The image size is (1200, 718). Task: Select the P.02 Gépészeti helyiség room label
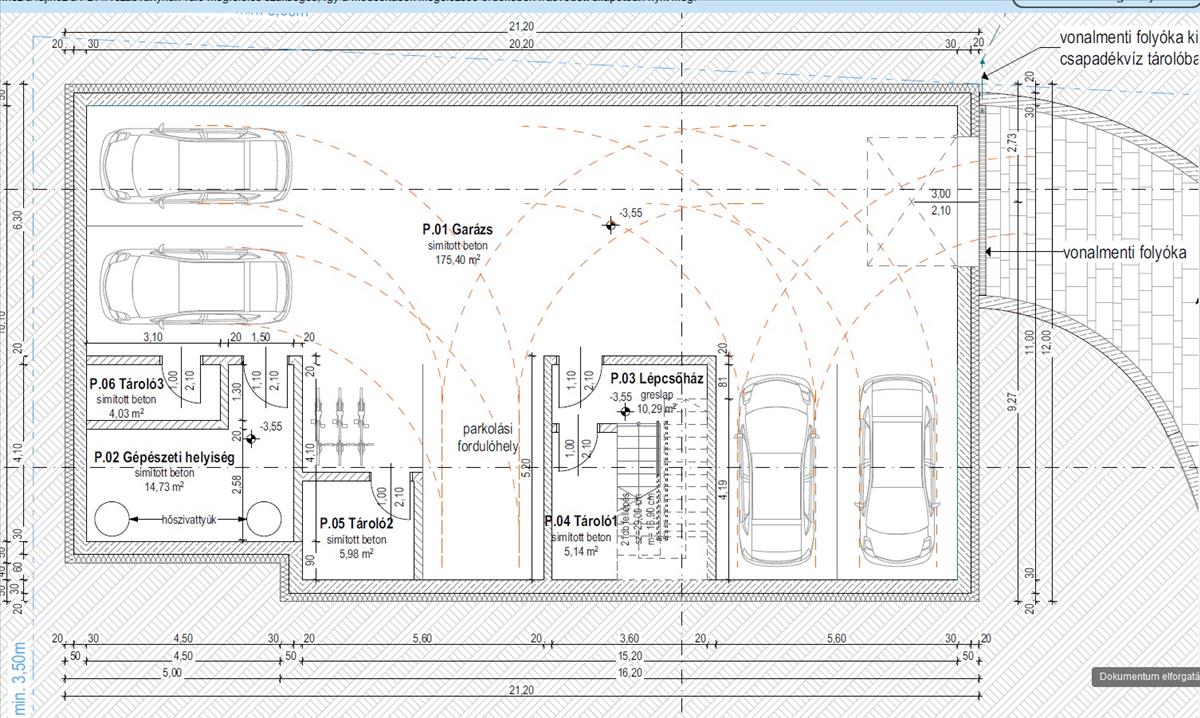pyautogui.click(x=163, y=457)
